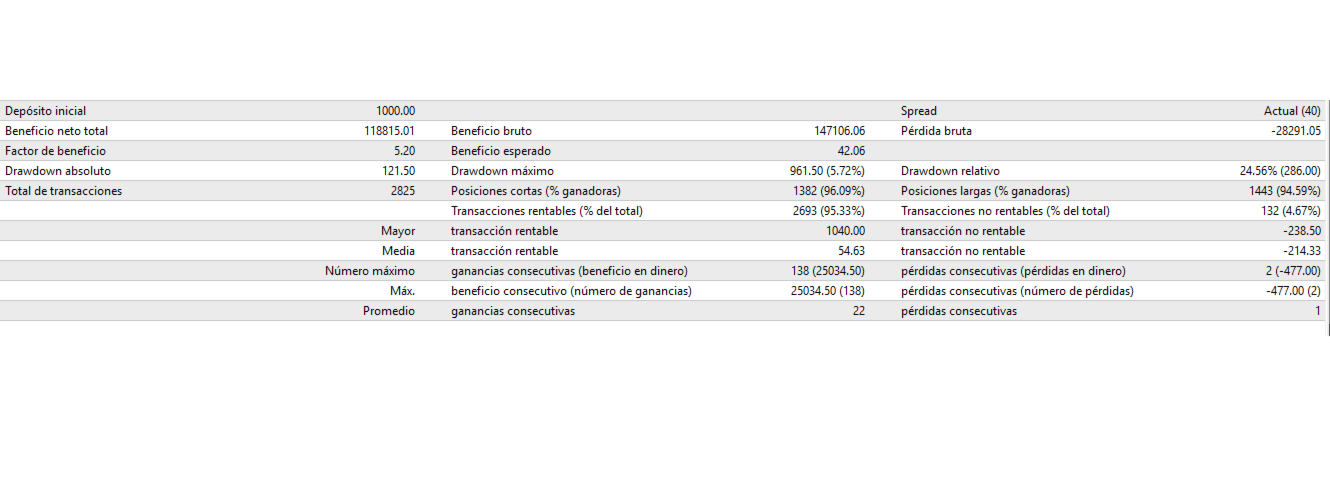This screenshot has height=478, width=1330.
Task: Select the Transacciones no rentables value 132 (4.67%)
Action: tap(1290, 211)
